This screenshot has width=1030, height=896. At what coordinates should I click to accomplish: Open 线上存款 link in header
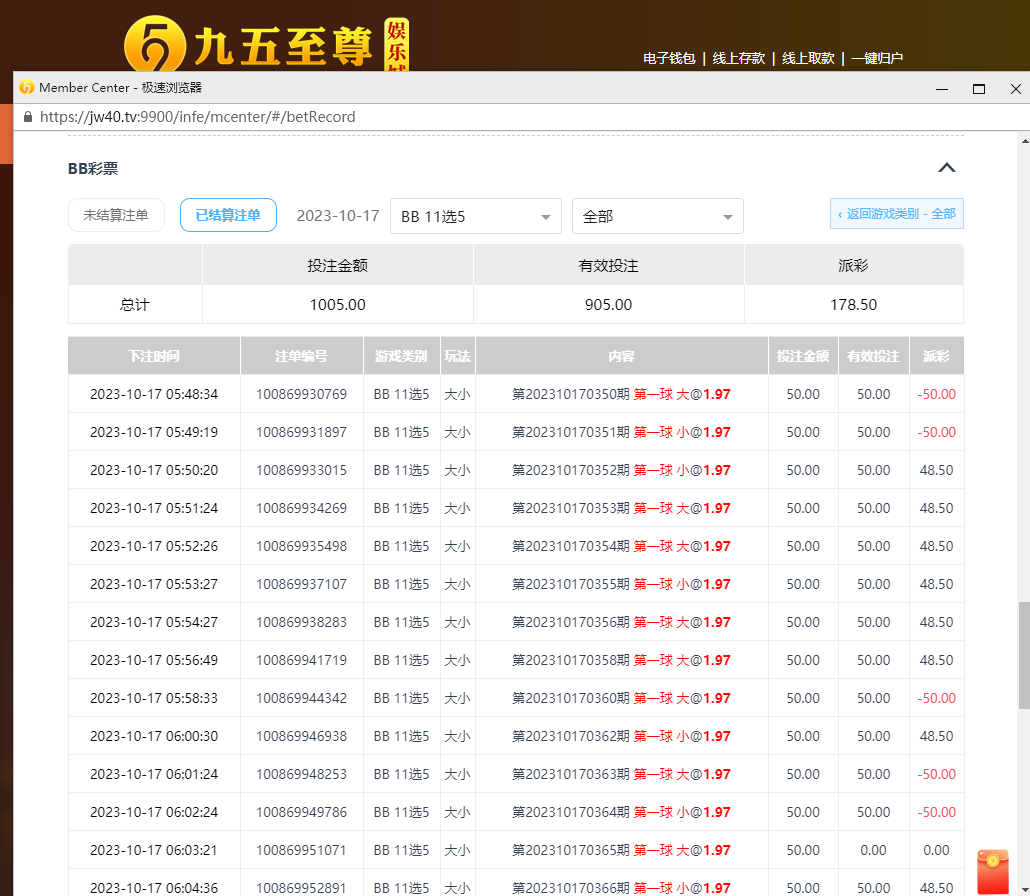tap(738, 58)
